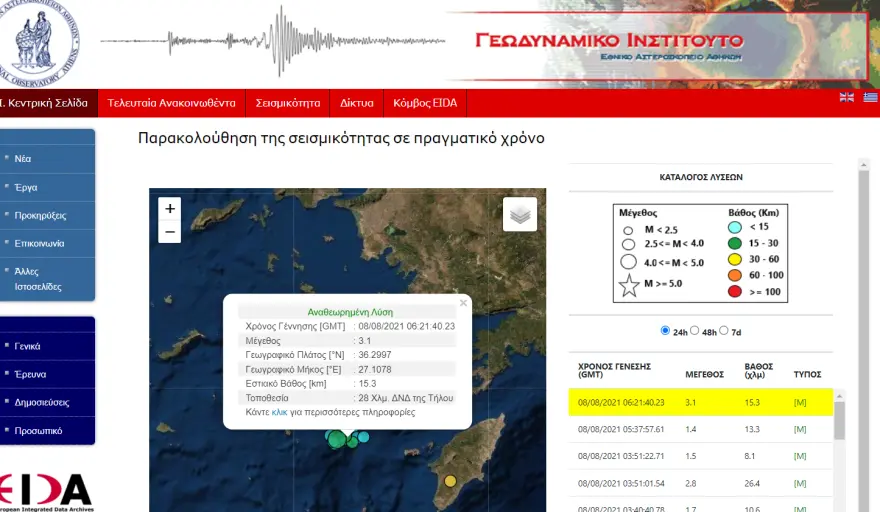Open the Τελευταία Ανακοινωθέντα menu

tap(171, 103)
